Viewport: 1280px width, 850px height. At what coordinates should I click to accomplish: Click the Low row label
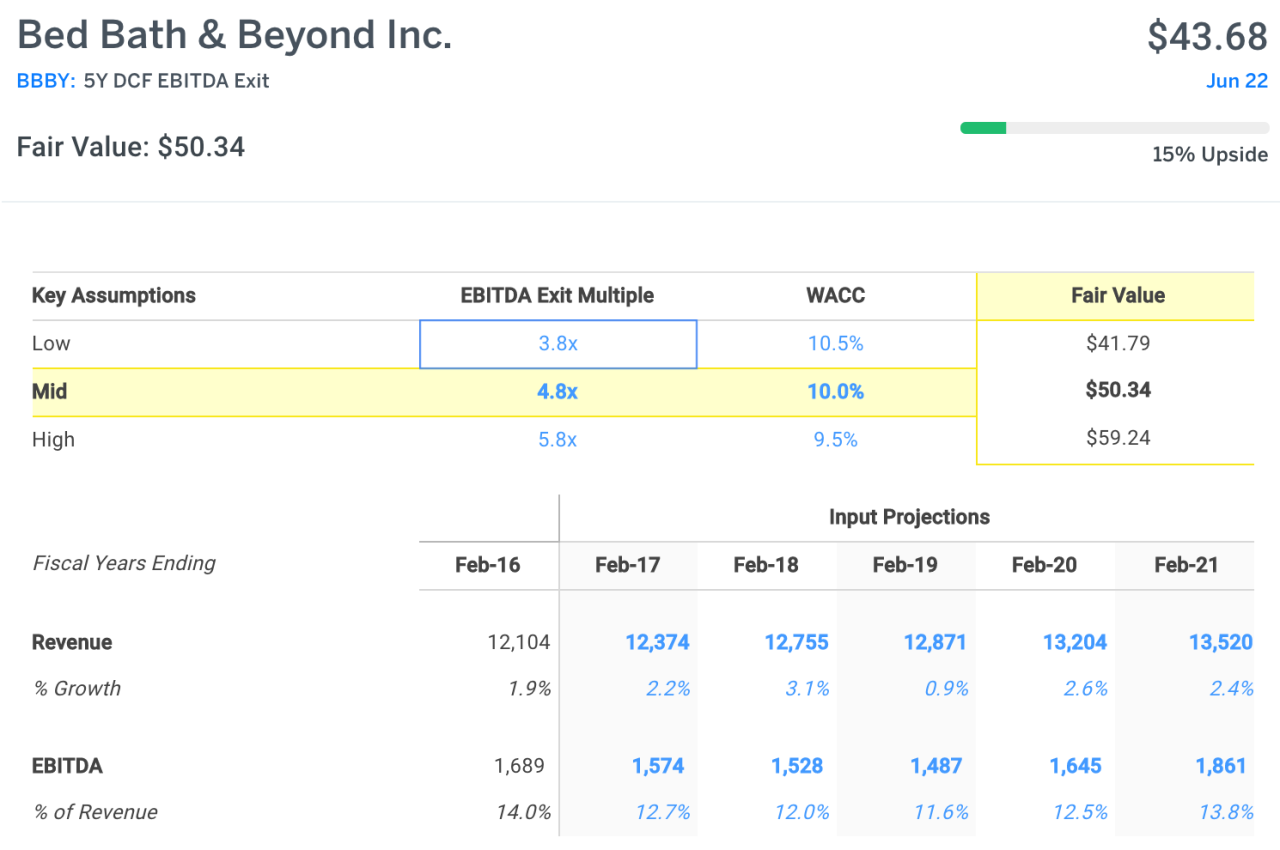coord(51,344)
